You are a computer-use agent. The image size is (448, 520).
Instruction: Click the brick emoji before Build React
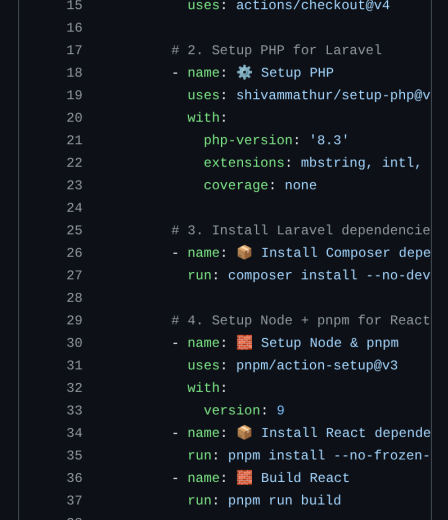[244, 477]
